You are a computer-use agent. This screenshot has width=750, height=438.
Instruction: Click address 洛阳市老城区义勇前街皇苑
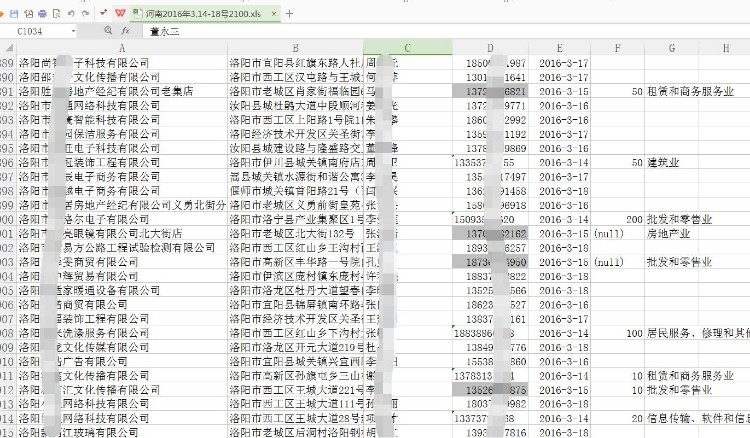point(296,205)
